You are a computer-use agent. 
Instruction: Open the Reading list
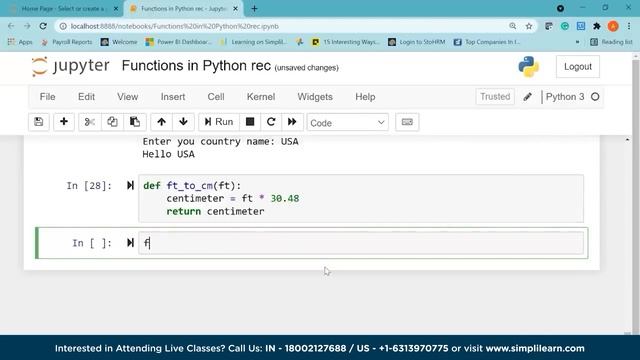[x=611, y=42]
